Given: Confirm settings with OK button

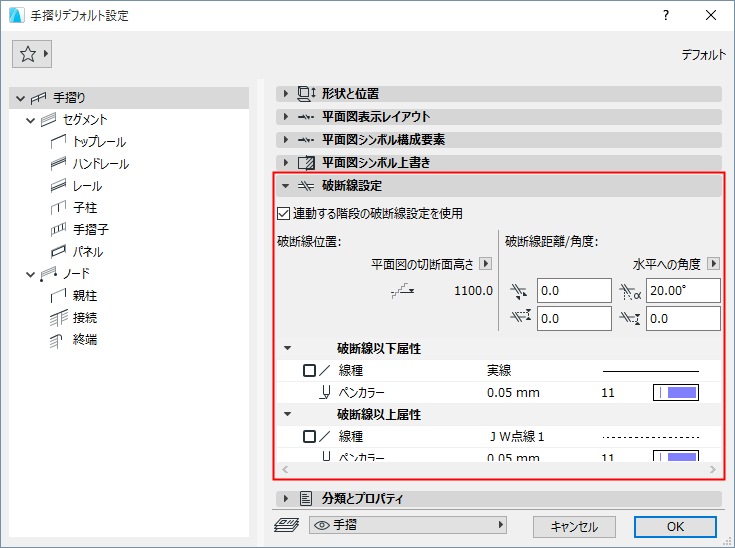Looking at the screenshot, I should tap(675, 527).
